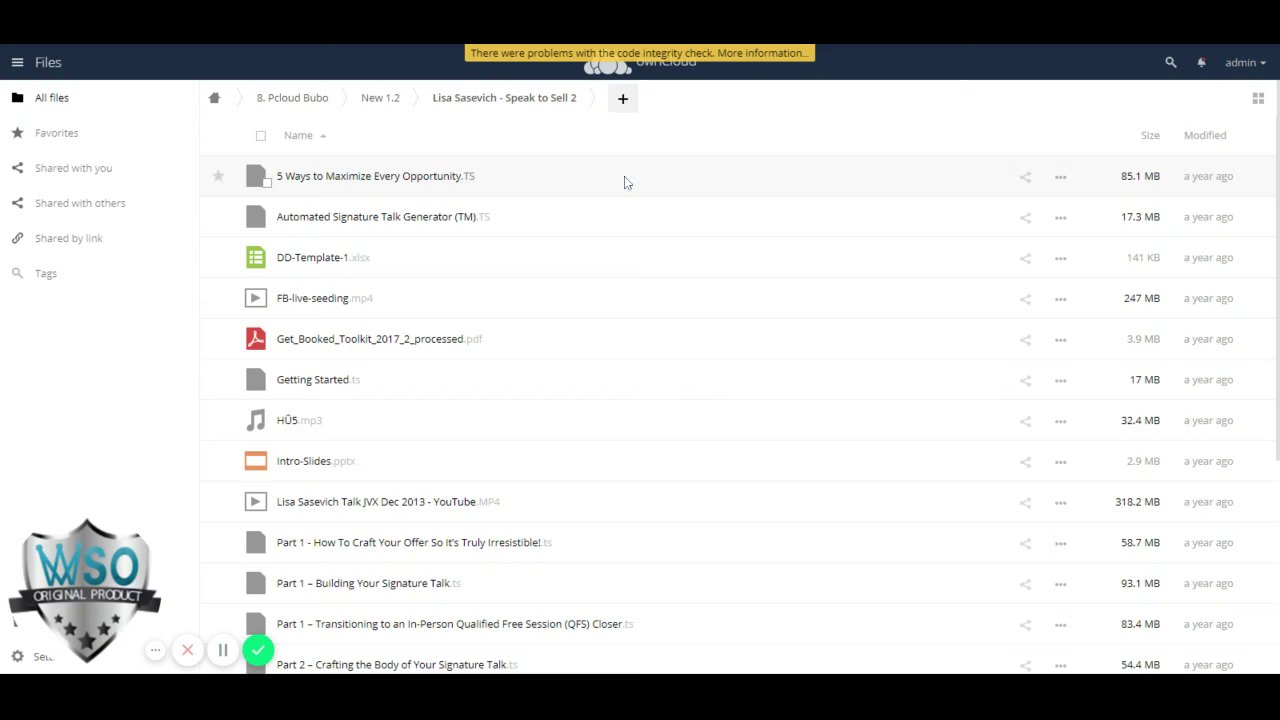Share the DD-Template-1.xlsx file

coord(1025,258)
